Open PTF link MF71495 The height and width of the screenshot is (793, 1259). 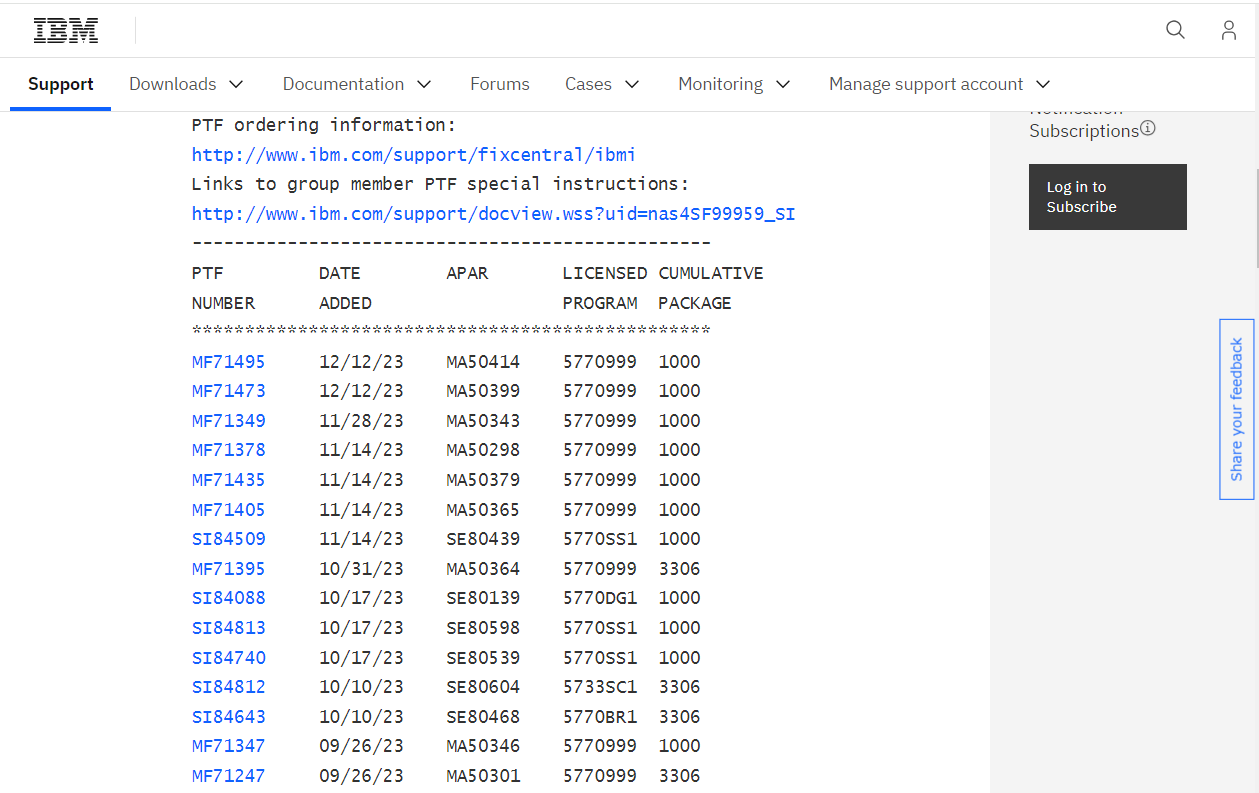(x=229, y=361)
